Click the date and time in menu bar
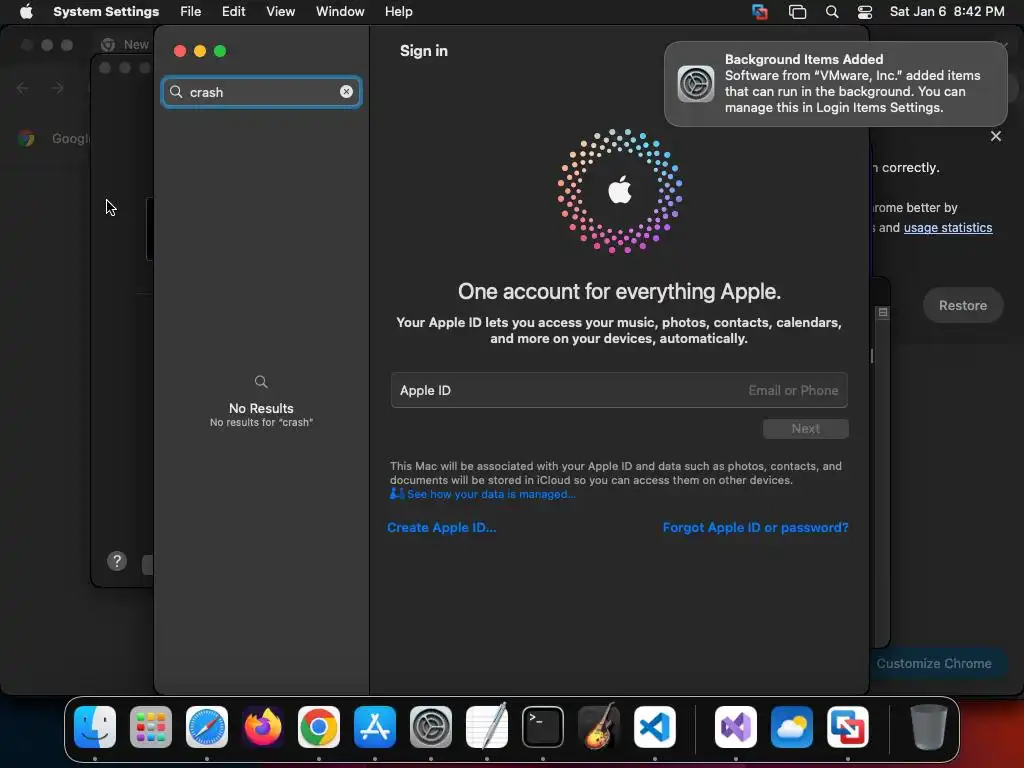Viewport: 1024px width, 768px height. 946,11
